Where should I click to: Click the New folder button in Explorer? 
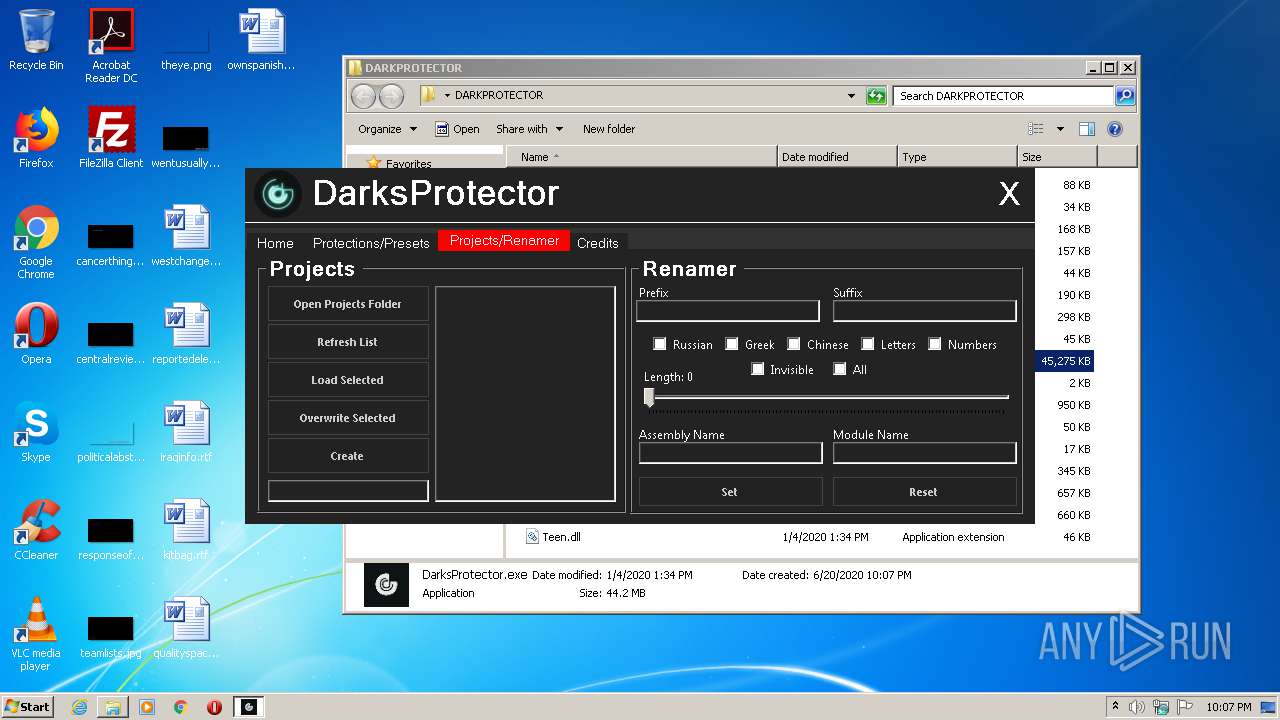click(609, 129)
